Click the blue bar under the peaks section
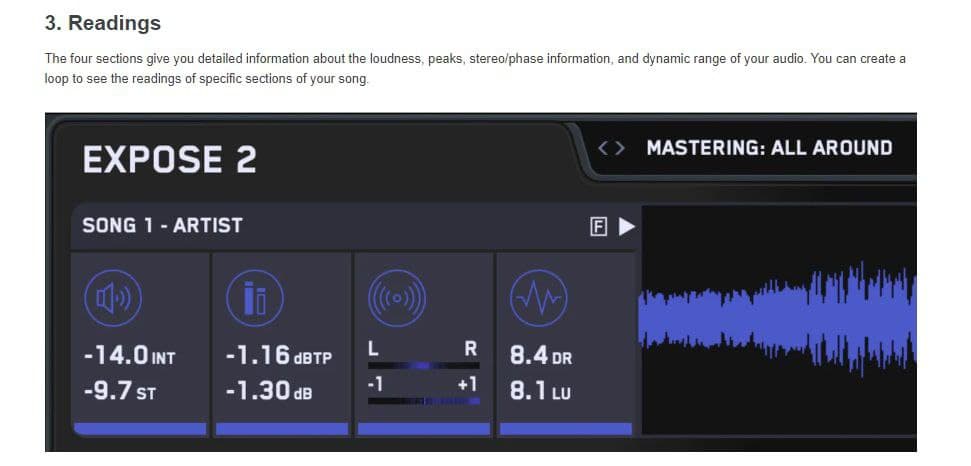The image size is (971, 466). click(282, 429)
